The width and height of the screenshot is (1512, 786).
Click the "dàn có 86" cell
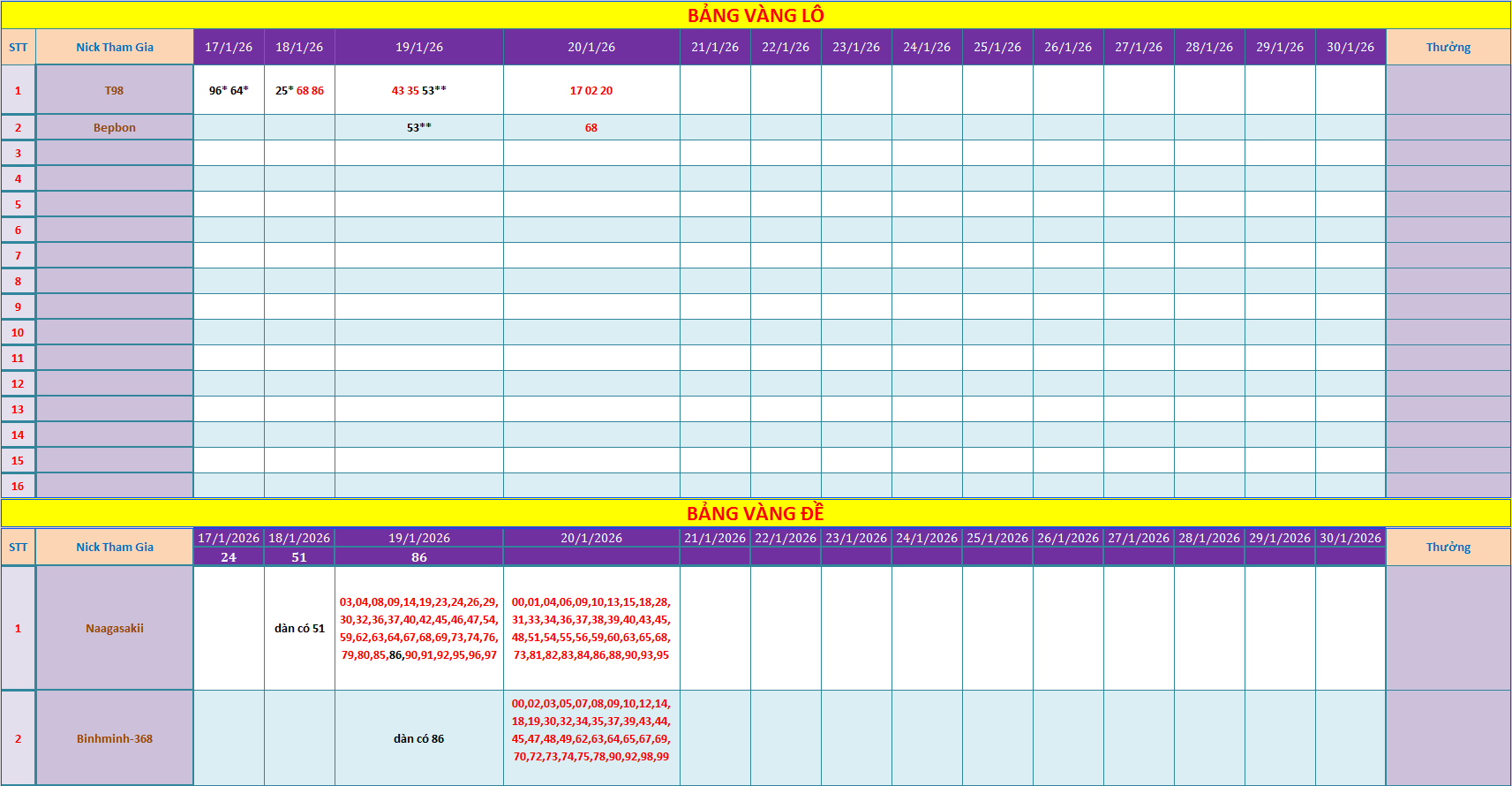tap(419, 738)
